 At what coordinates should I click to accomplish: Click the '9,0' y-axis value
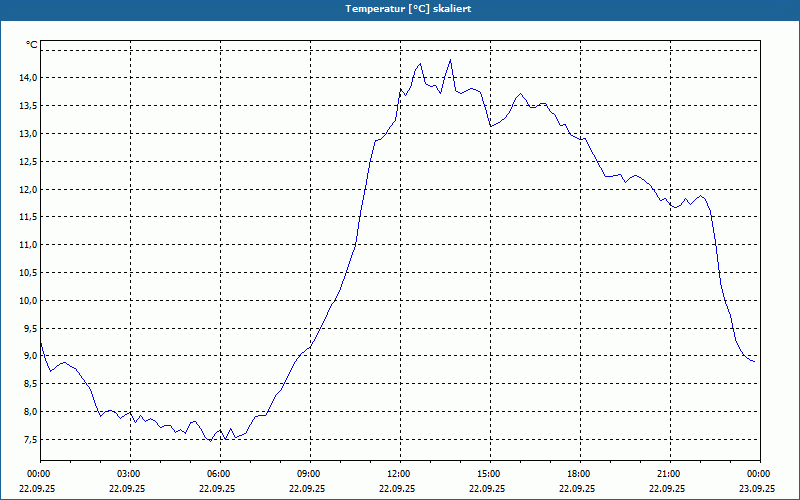(31, 356)
